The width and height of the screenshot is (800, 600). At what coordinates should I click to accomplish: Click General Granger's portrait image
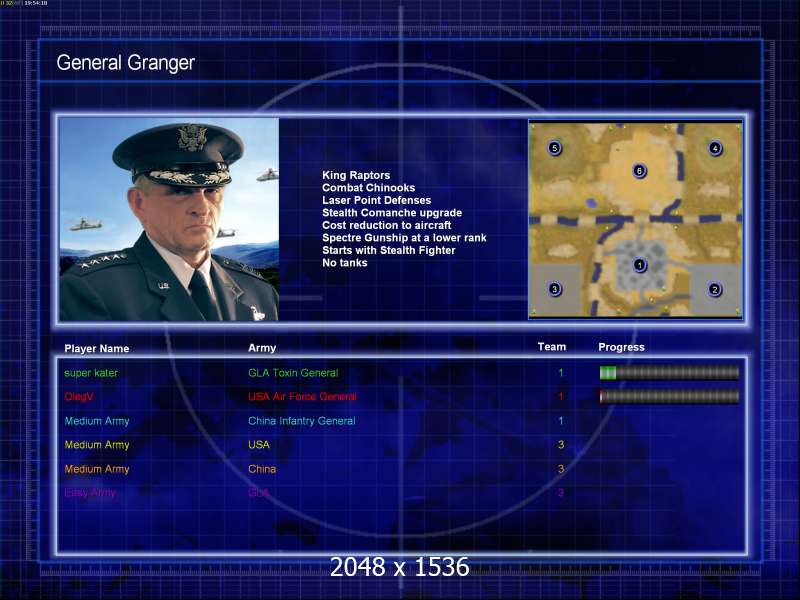click(169, 219)
